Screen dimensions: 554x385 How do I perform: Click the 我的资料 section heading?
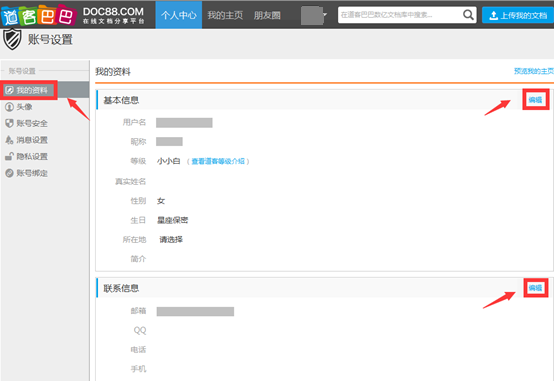click(x=113, y=72)
